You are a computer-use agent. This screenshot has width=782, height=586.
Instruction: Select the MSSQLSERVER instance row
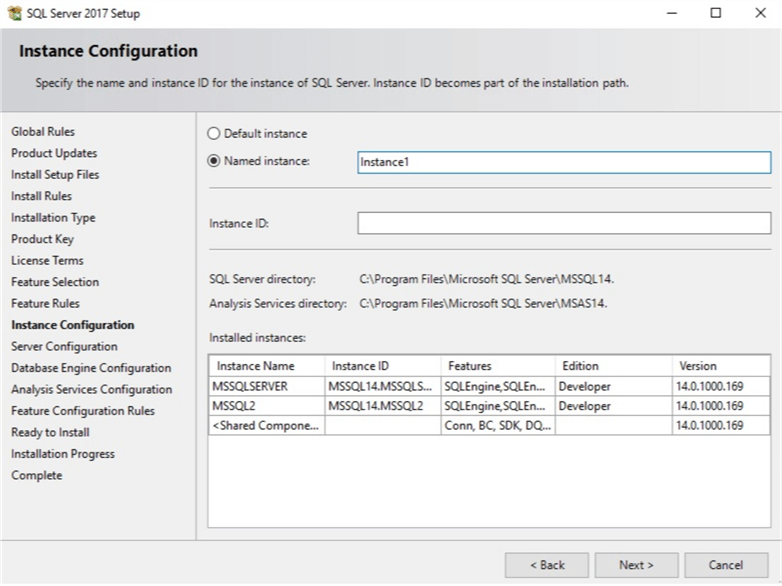[489, 387]
